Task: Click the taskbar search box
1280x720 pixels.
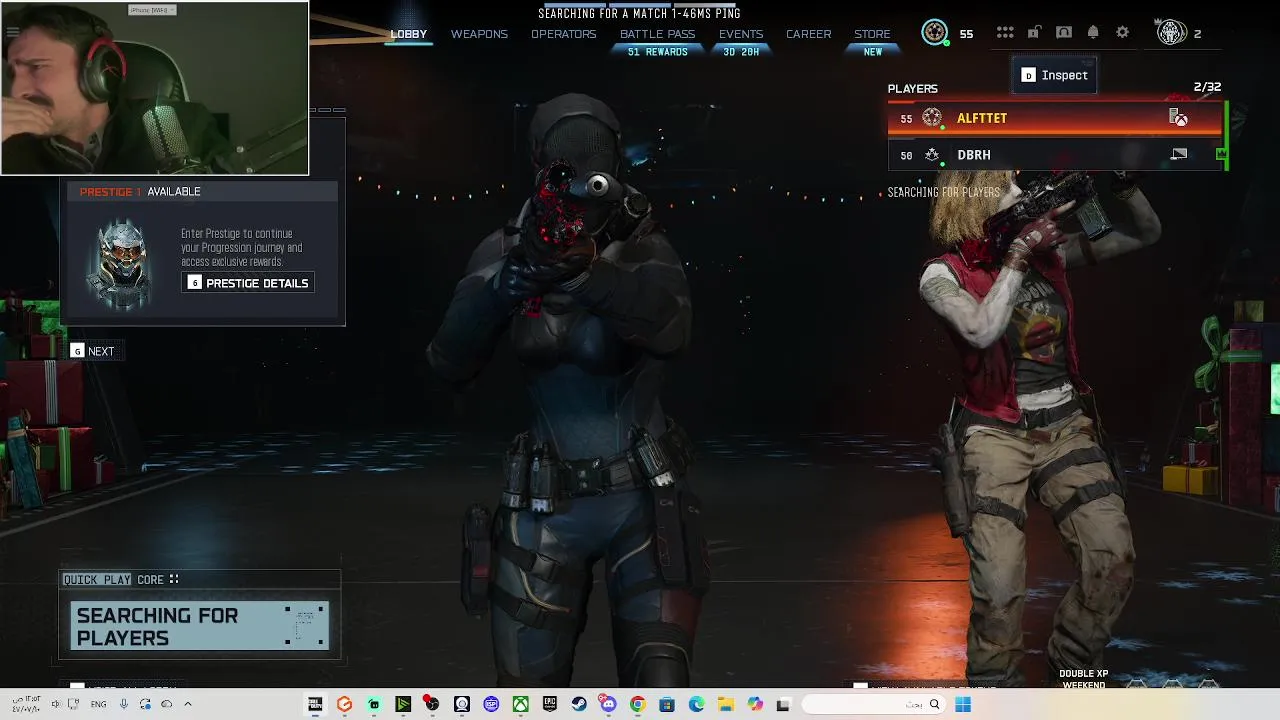Action: pyautogui.click(x=874, y=704)
